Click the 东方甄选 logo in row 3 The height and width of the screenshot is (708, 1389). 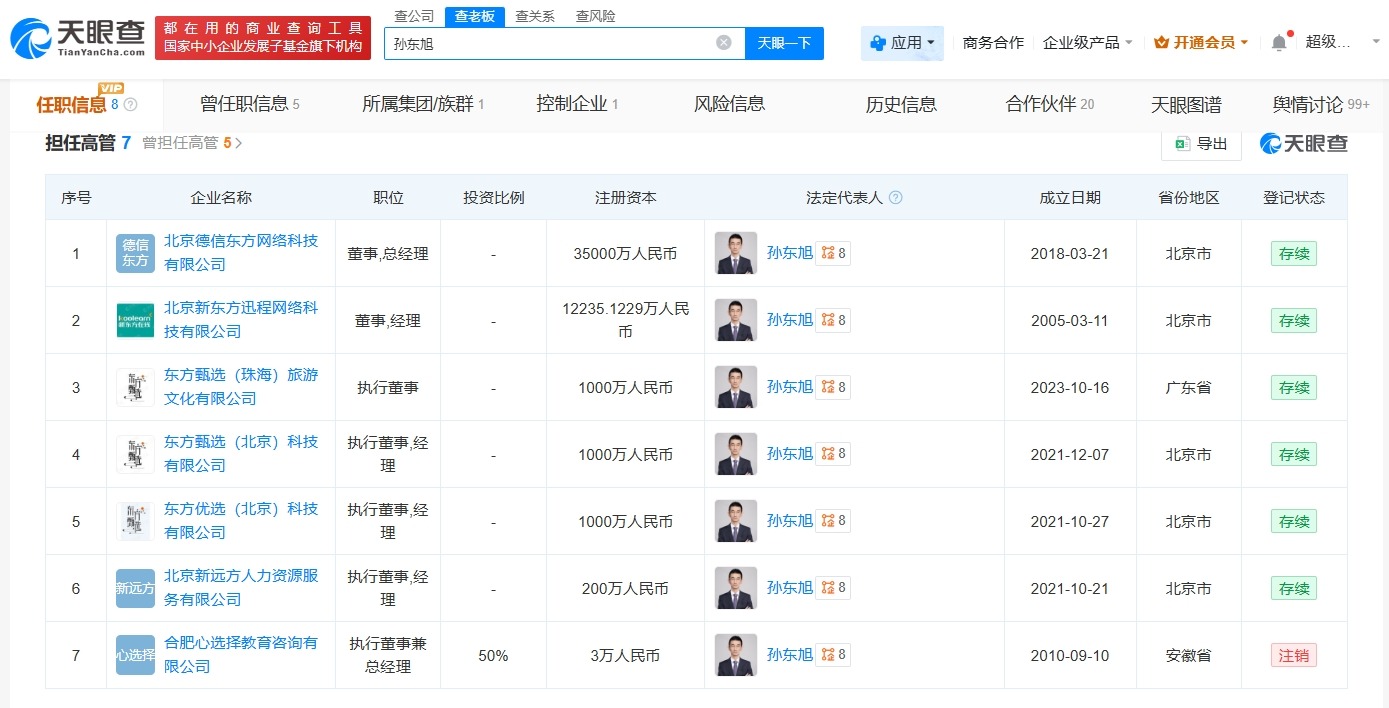pyautogui.click(x=135, y=387)
